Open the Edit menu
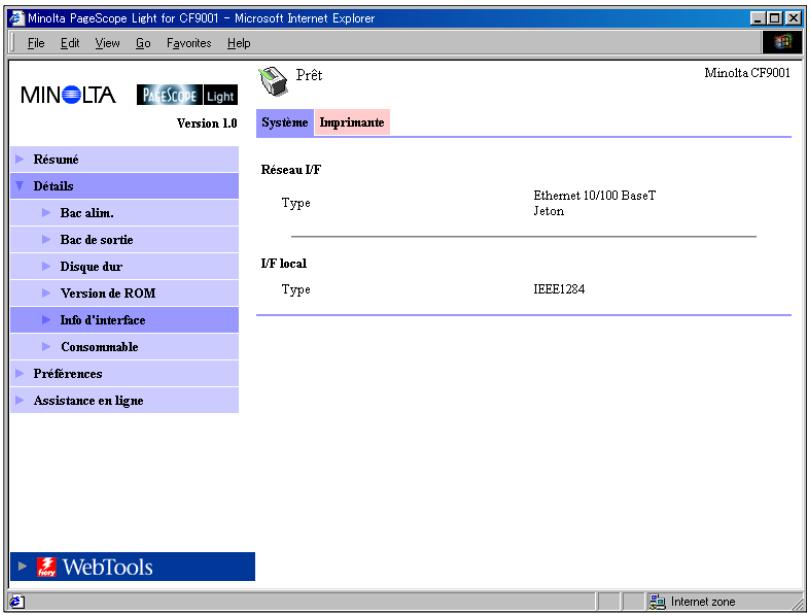 point(70,43)
